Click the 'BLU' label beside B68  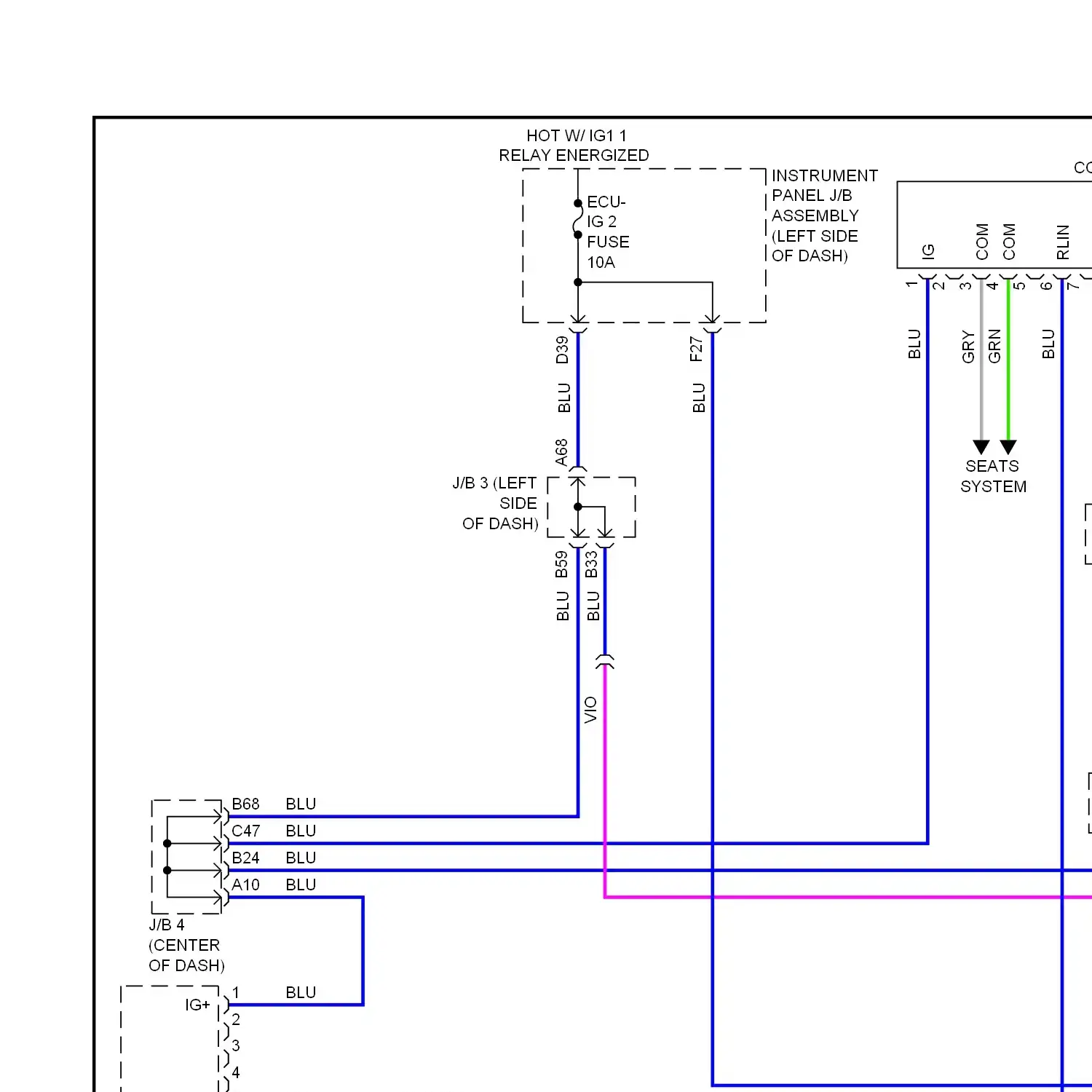(301, 804)
